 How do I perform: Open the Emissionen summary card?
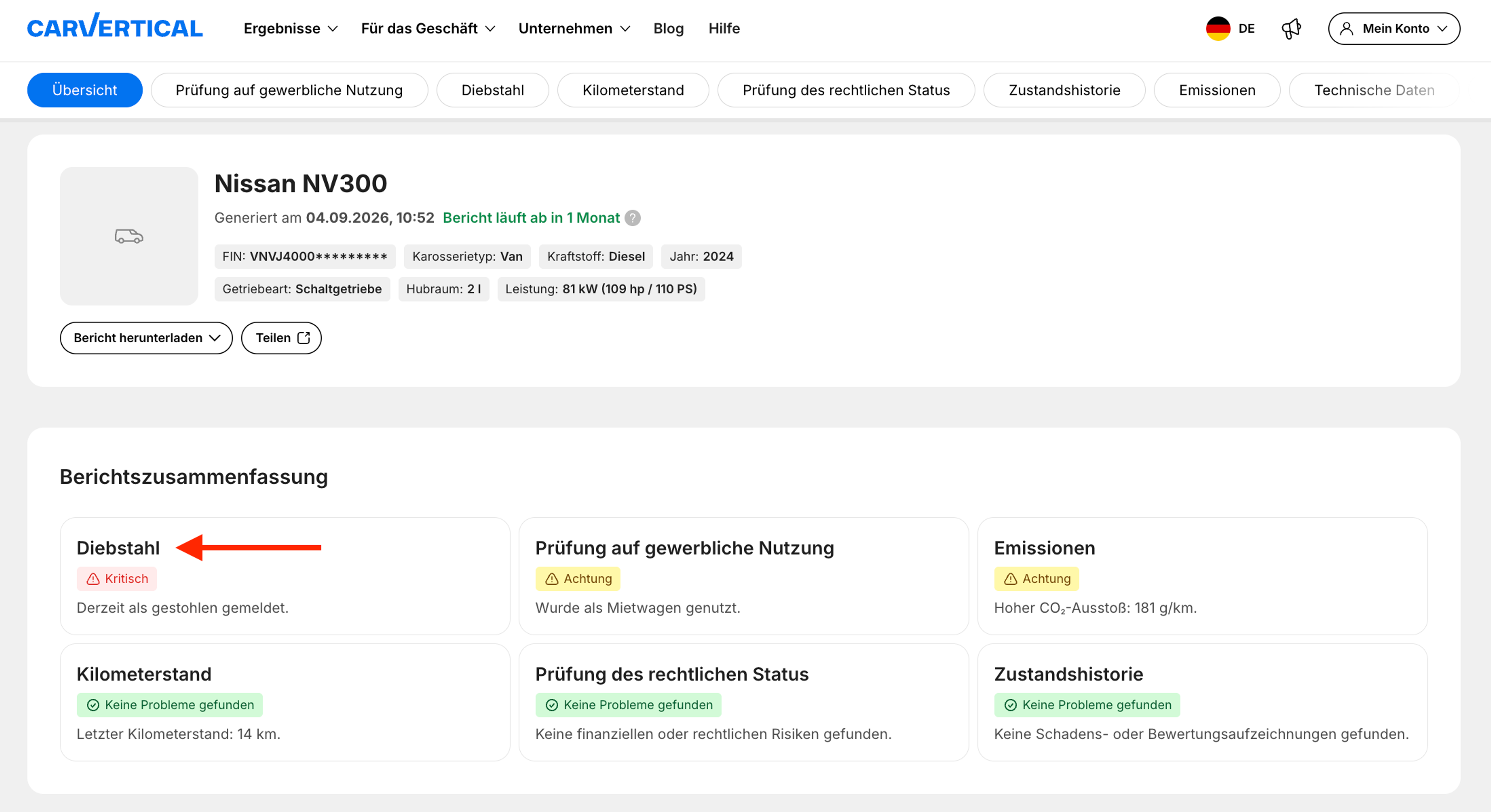(1202, 576)
